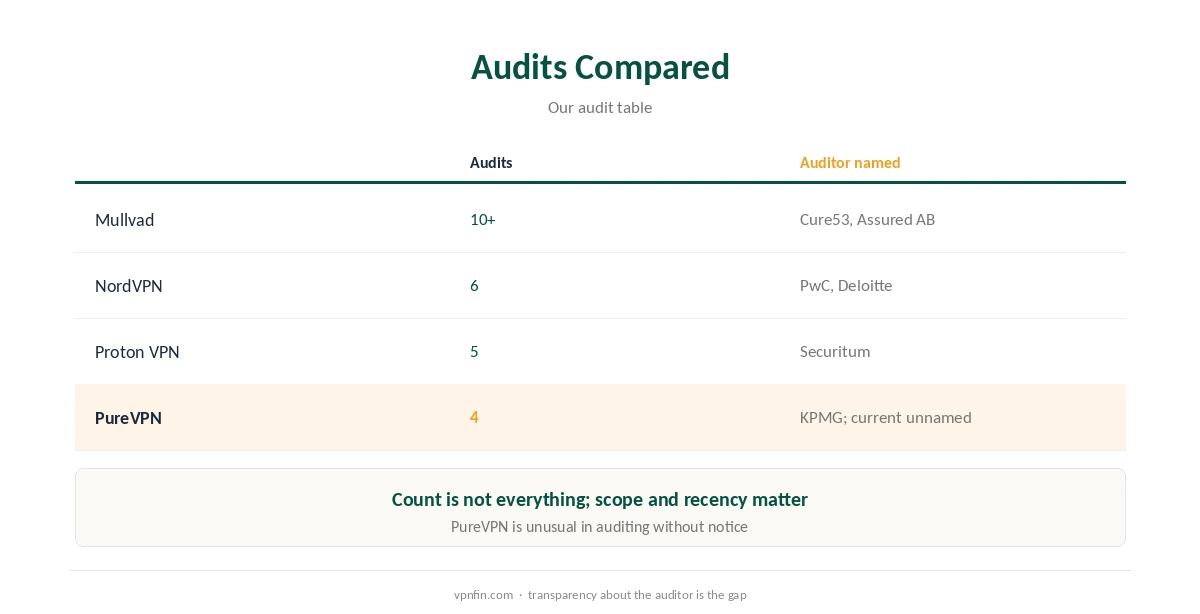Click PureVPN's audit count '4'
Screen dimensions: 1200x614
474,418
